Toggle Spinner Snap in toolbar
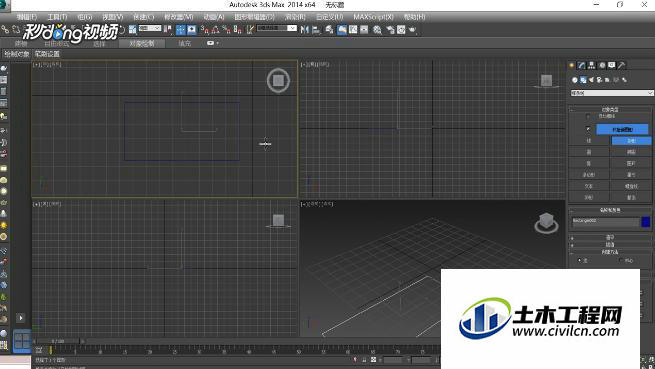The image size is (655, 369). click(x=237, y=29)
